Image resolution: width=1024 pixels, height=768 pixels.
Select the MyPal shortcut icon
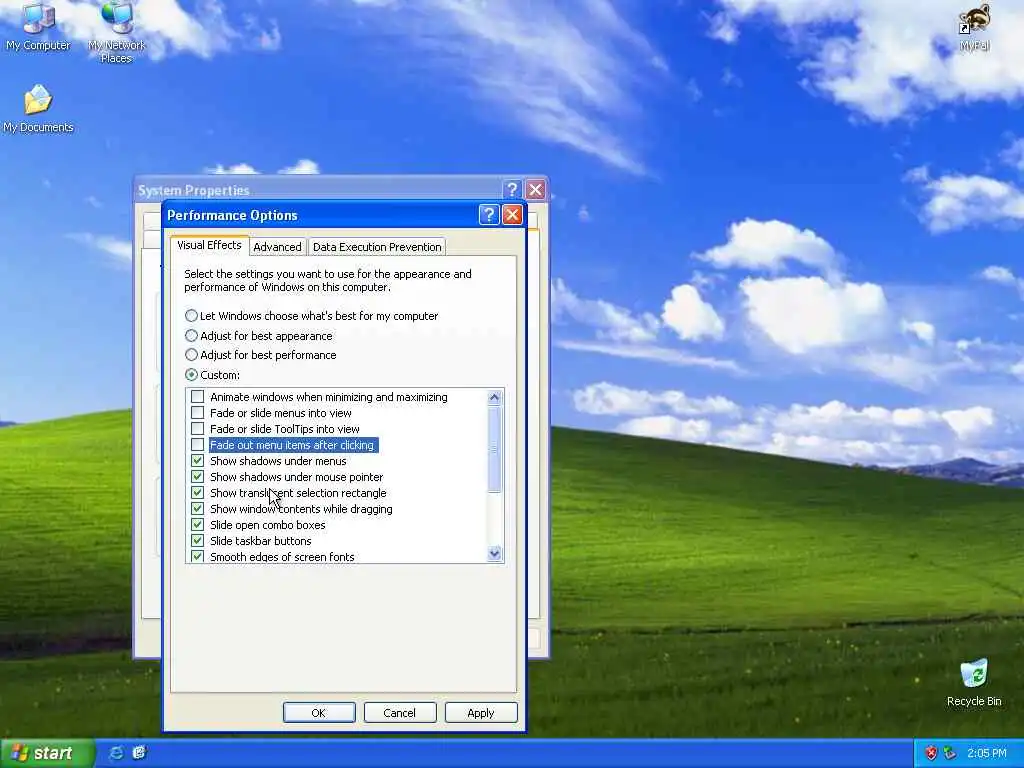[974, 27]
